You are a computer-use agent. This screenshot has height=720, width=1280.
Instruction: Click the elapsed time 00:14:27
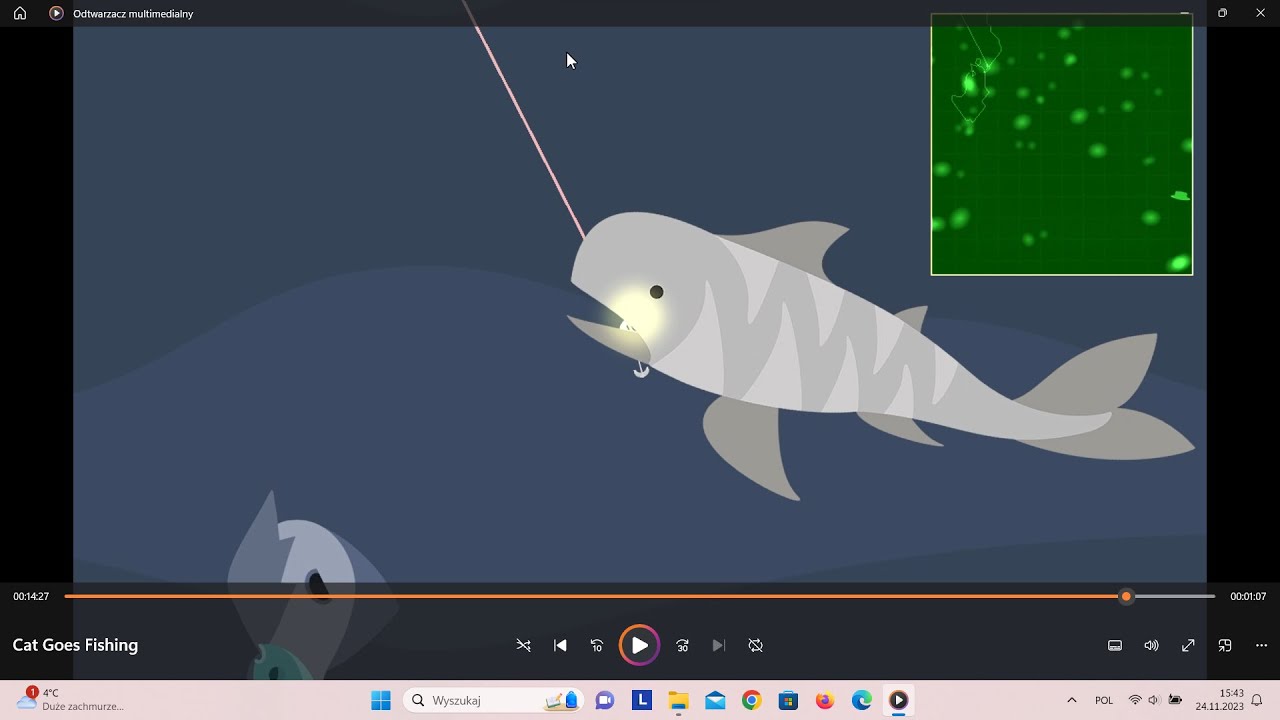pyautogui.click(x=31, y=597)
